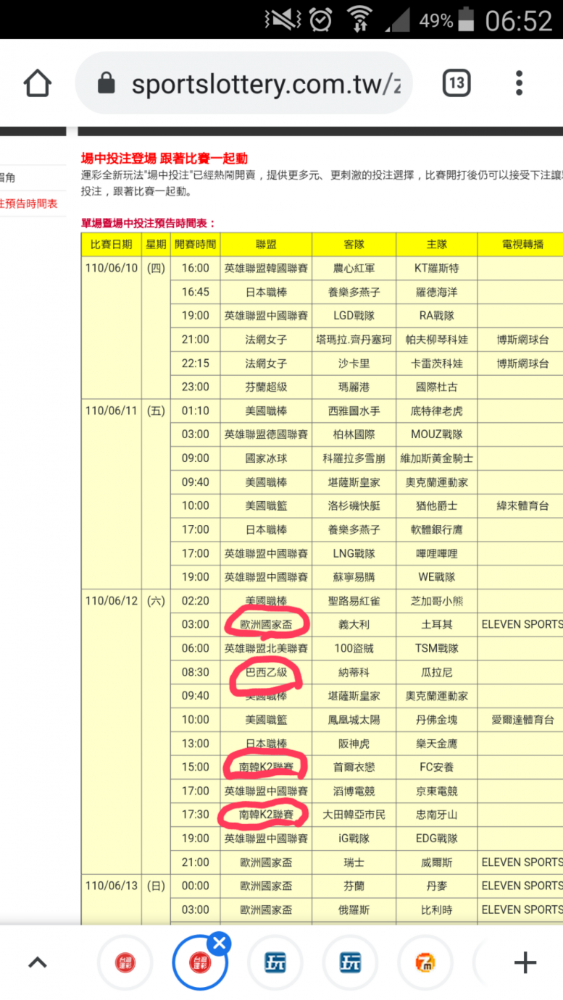Tap the alarm clock status icon
The height and width of the screenshot is (1000, 563).
[321, 20]
